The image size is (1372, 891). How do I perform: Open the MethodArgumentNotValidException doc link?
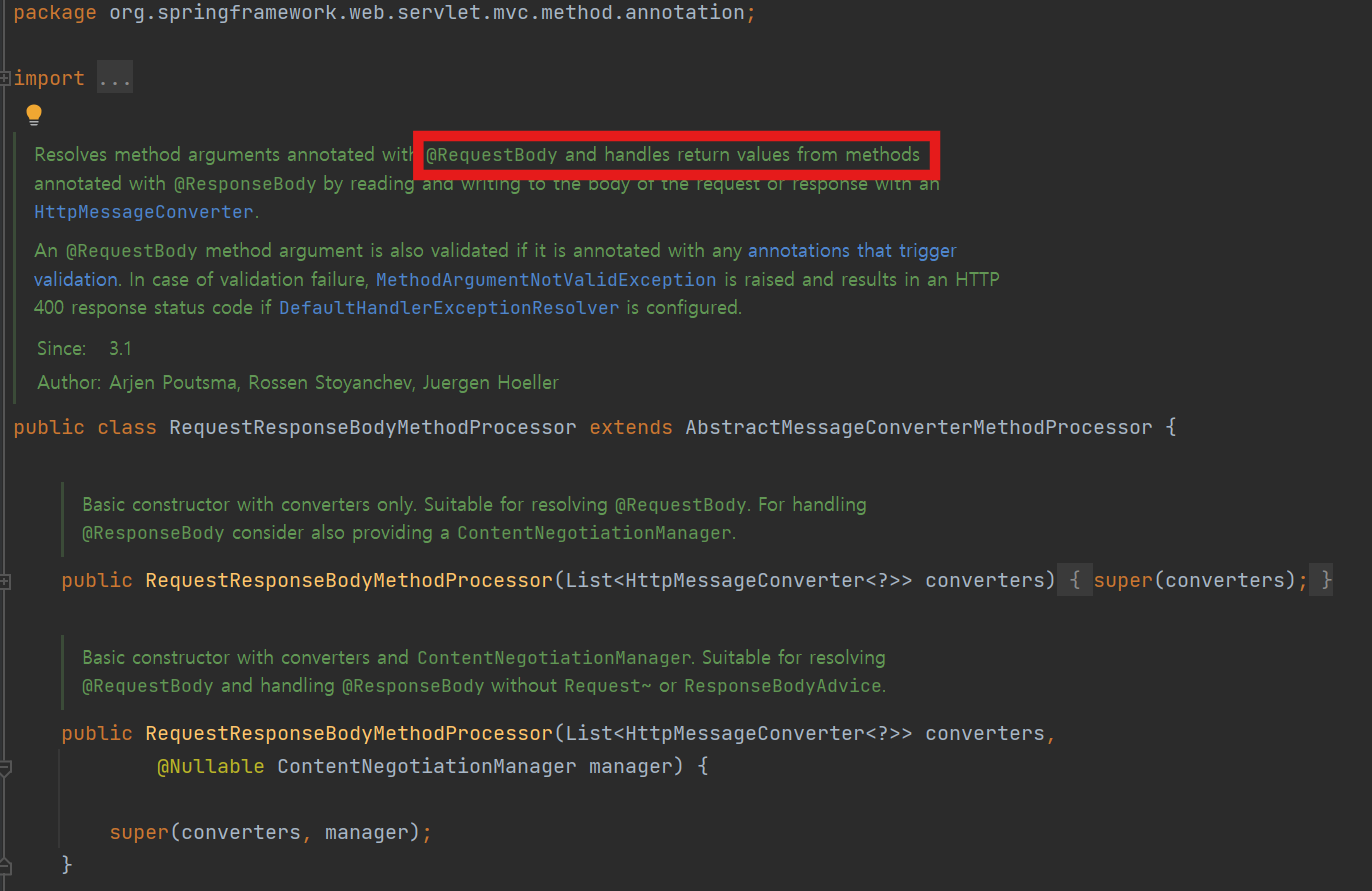click(546, 279)
